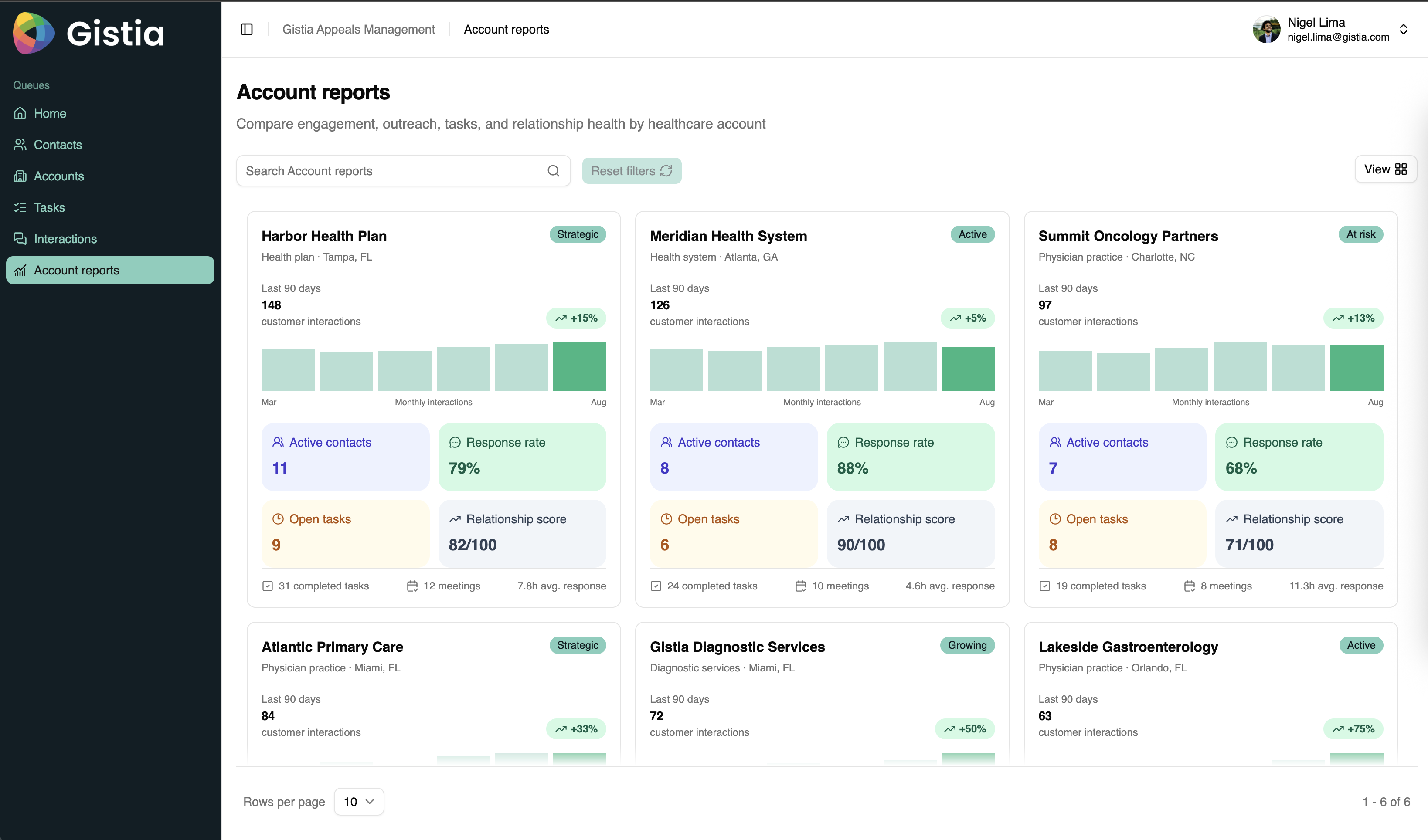1428x840 pixels.
Task: Click the calendar icon beside 10 meetings
Action: pos(801,586)
